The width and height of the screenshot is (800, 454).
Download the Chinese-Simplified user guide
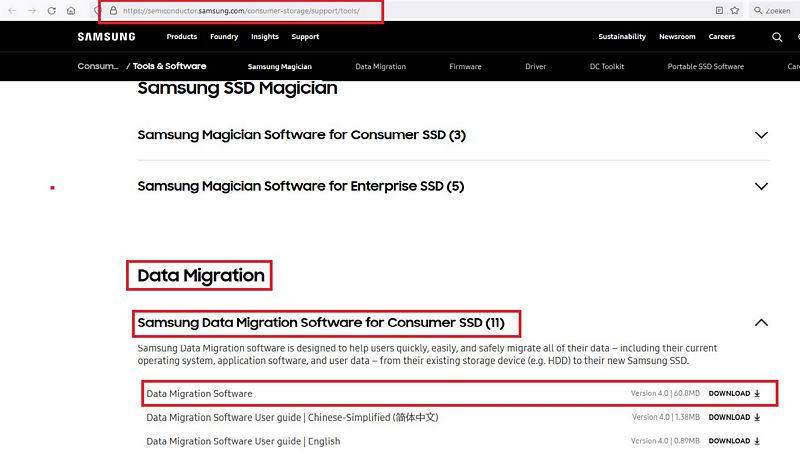(734, 417)
